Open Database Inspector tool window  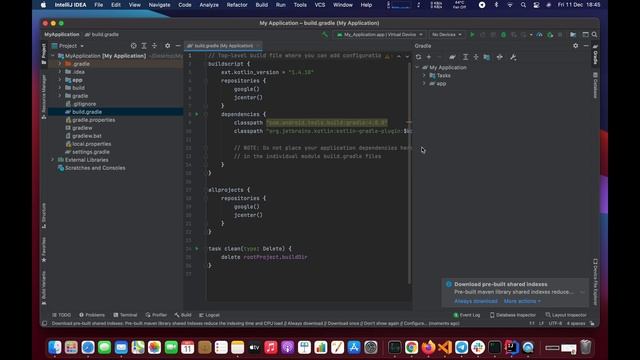[513, 315]
